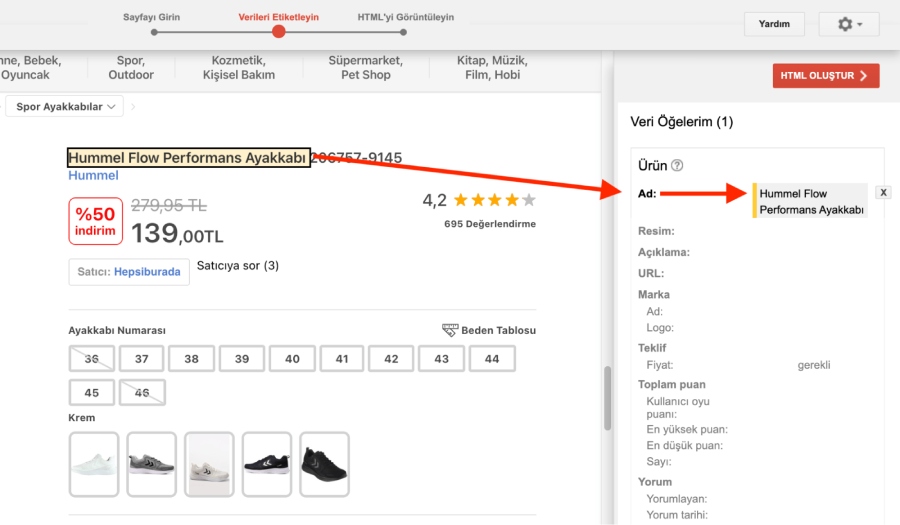Select the Verileri Etiketleyin step
Viewport: 900px width, 525px height.
(278, 17)
